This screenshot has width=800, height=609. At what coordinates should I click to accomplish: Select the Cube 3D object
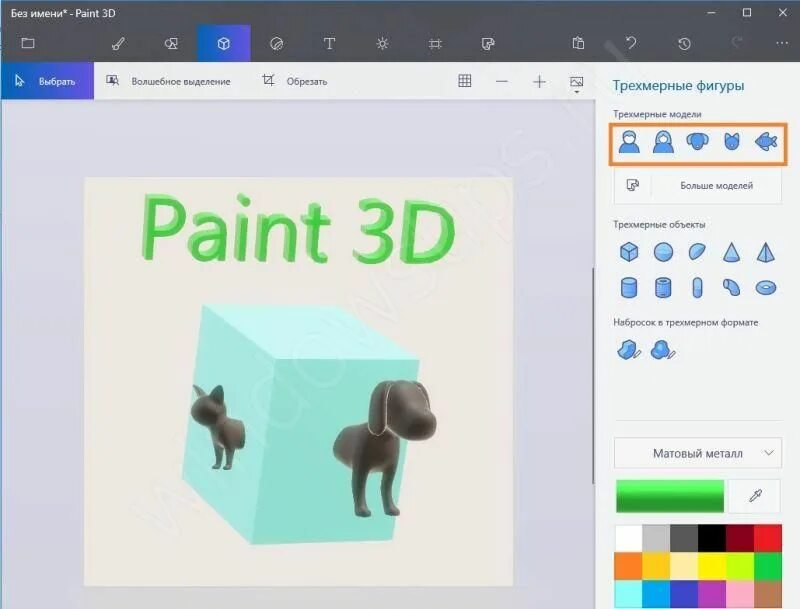[x=629, y=252]
